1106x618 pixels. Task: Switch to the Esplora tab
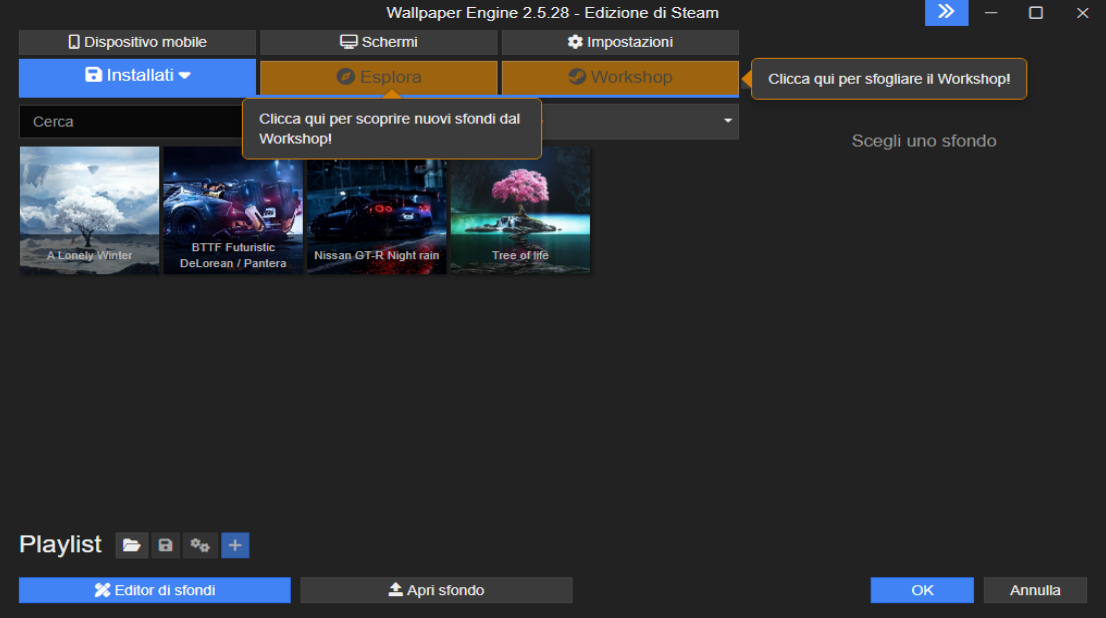379,77
